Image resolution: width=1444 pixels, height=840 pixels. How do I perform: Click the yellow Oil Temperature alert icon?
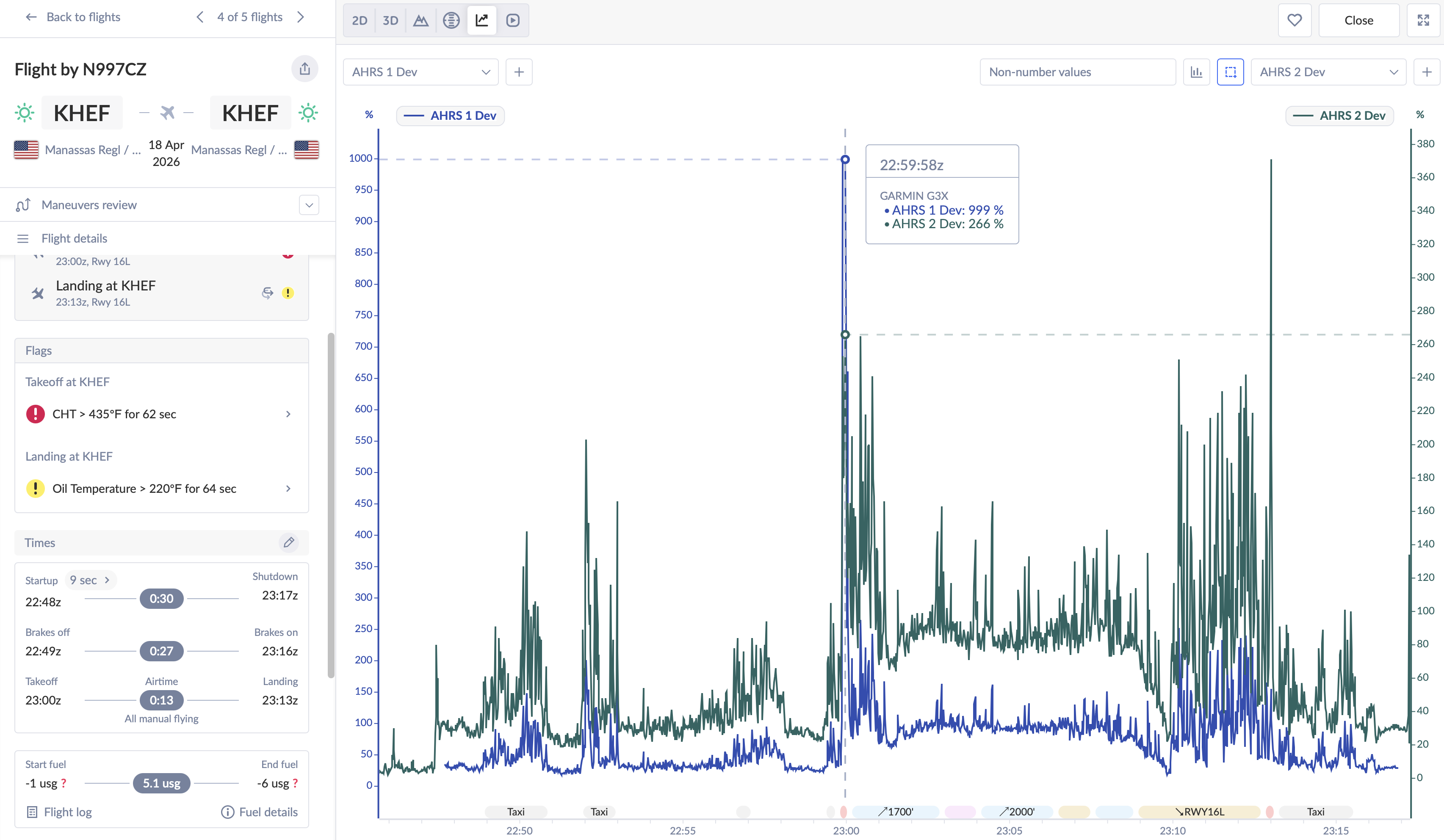point(36,488)
